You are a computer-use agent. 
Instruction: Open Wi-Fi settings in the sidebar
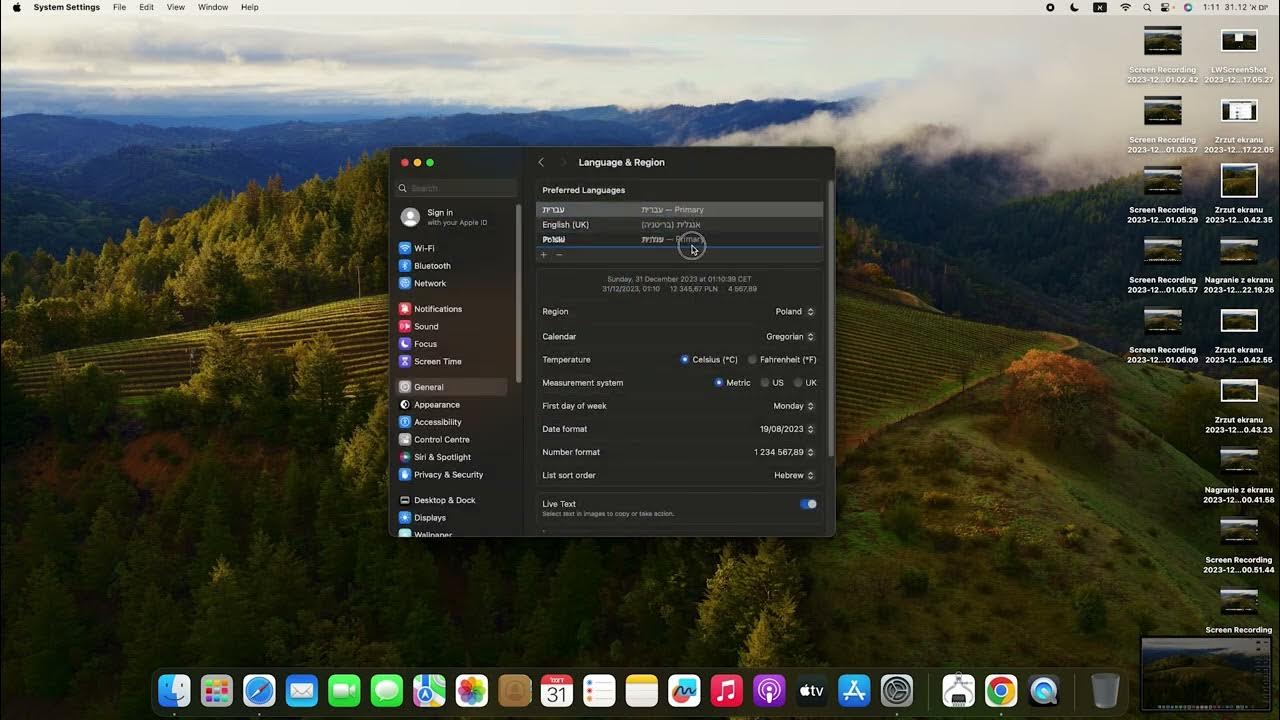click(x=424, y=248)
